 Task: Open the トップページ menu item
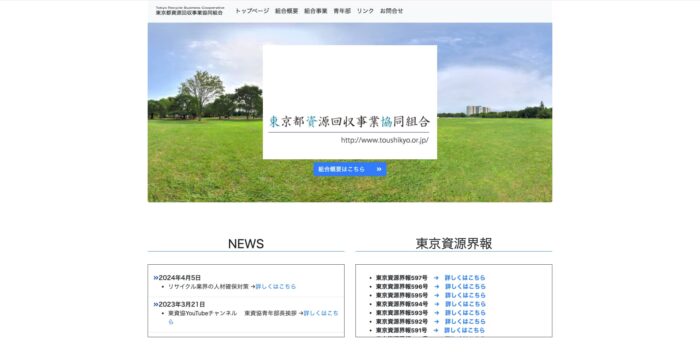coord(252,11)
